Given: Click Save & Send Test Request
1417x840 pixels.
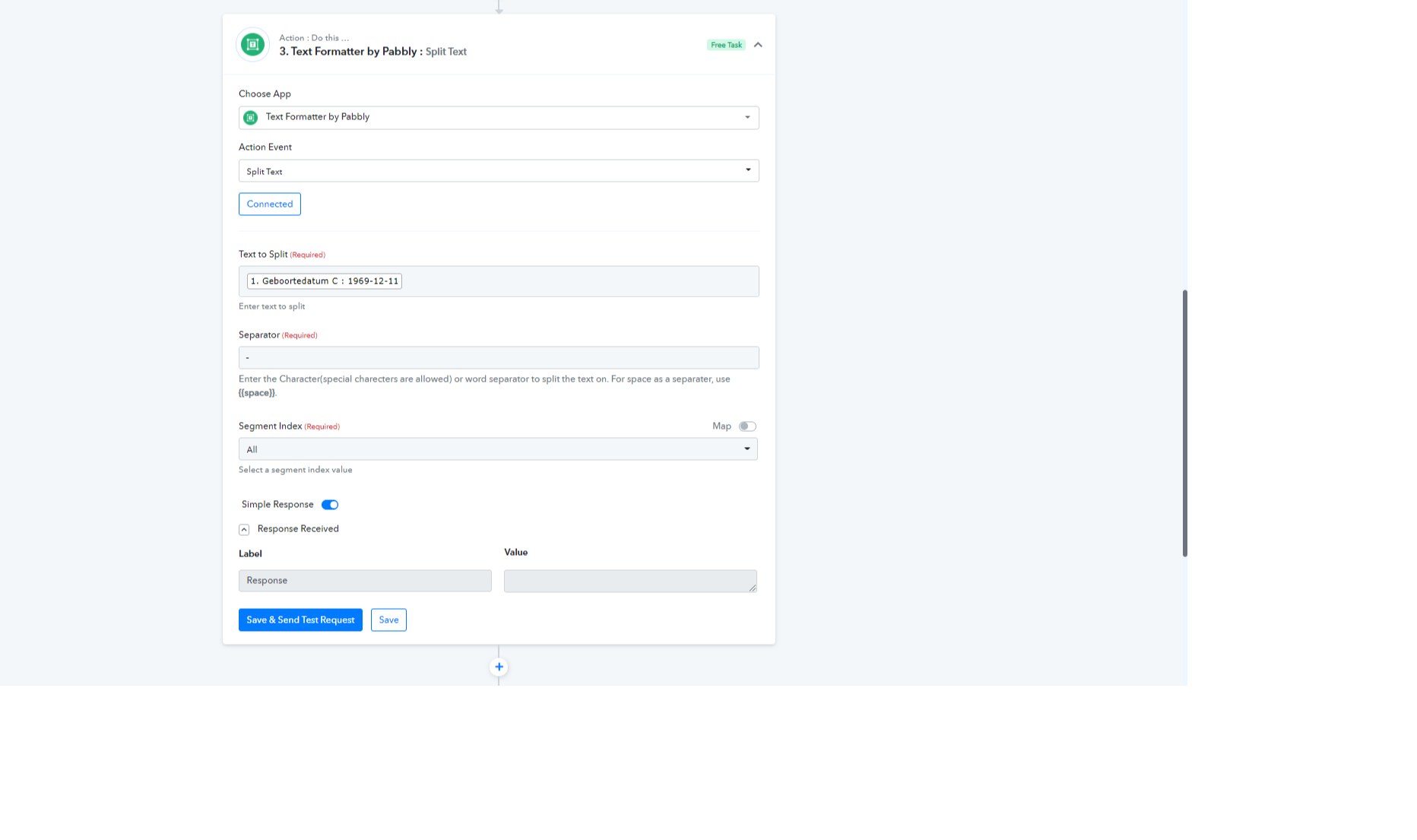Looking at the screenshot, I should tap(300, 620).
